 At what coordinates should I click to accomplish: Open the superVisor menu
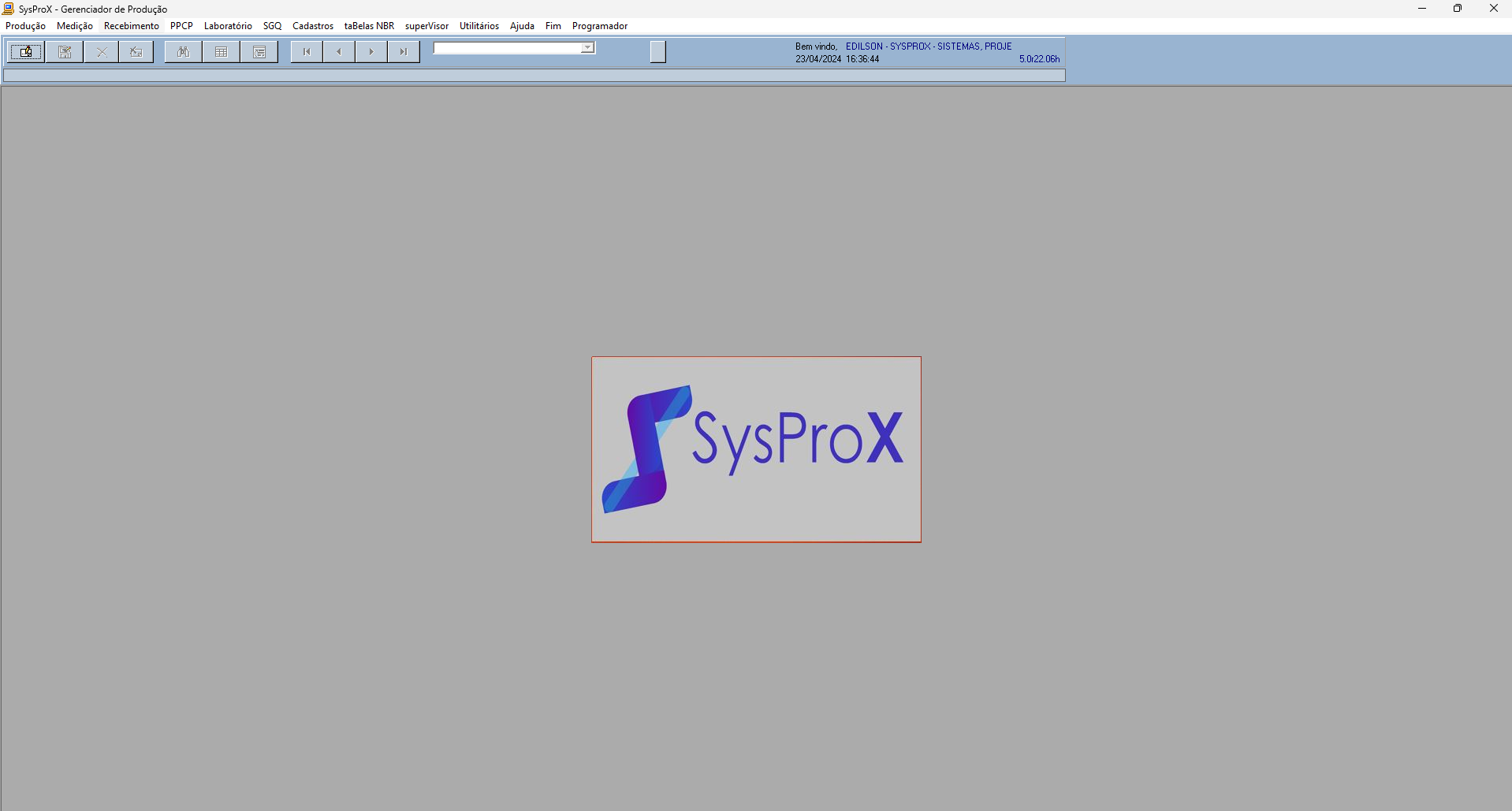[x=426, y=26]
